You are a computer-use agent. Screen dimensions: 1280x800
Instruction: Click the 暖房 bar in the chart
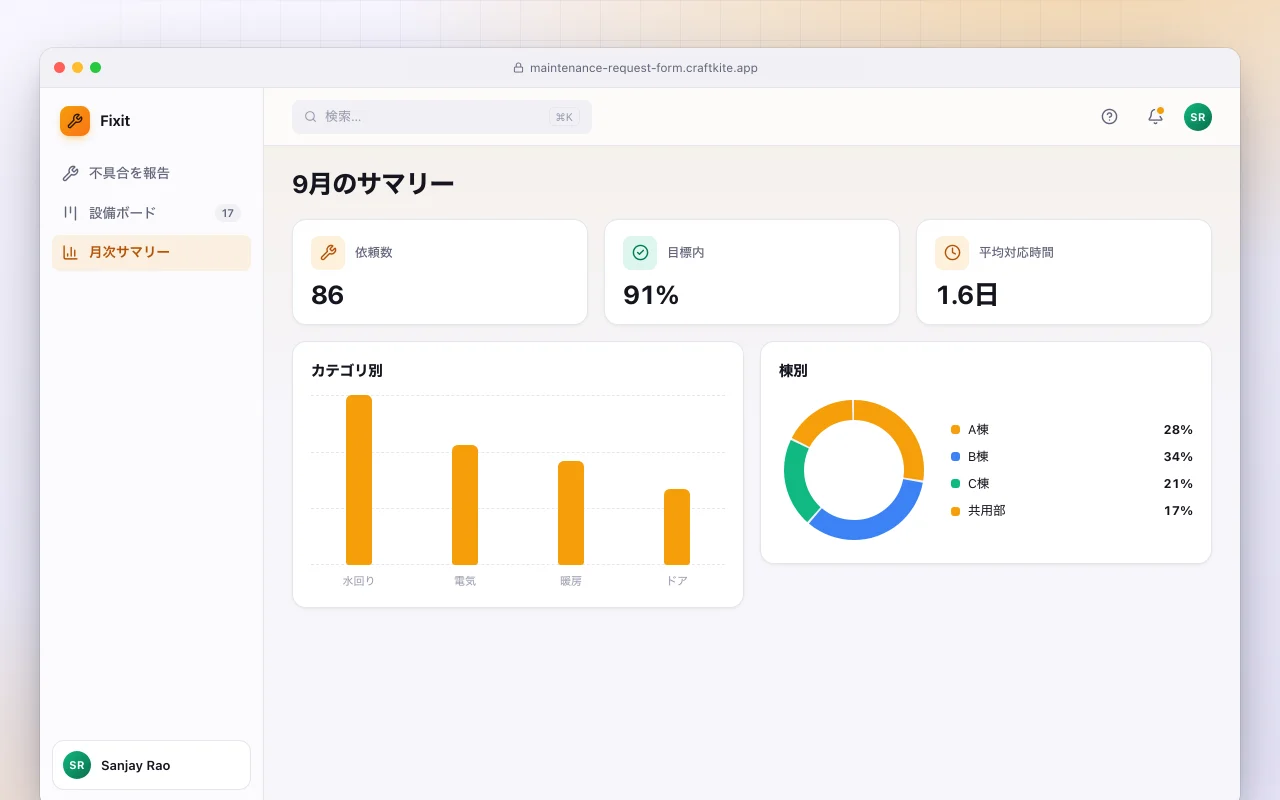[571, 513]
